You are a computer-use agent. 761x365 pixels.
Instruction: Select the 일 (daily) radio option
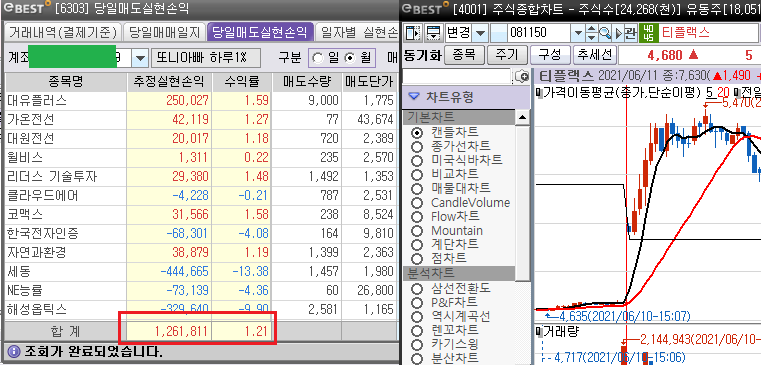pyautogui.click(x=318, y=58)
